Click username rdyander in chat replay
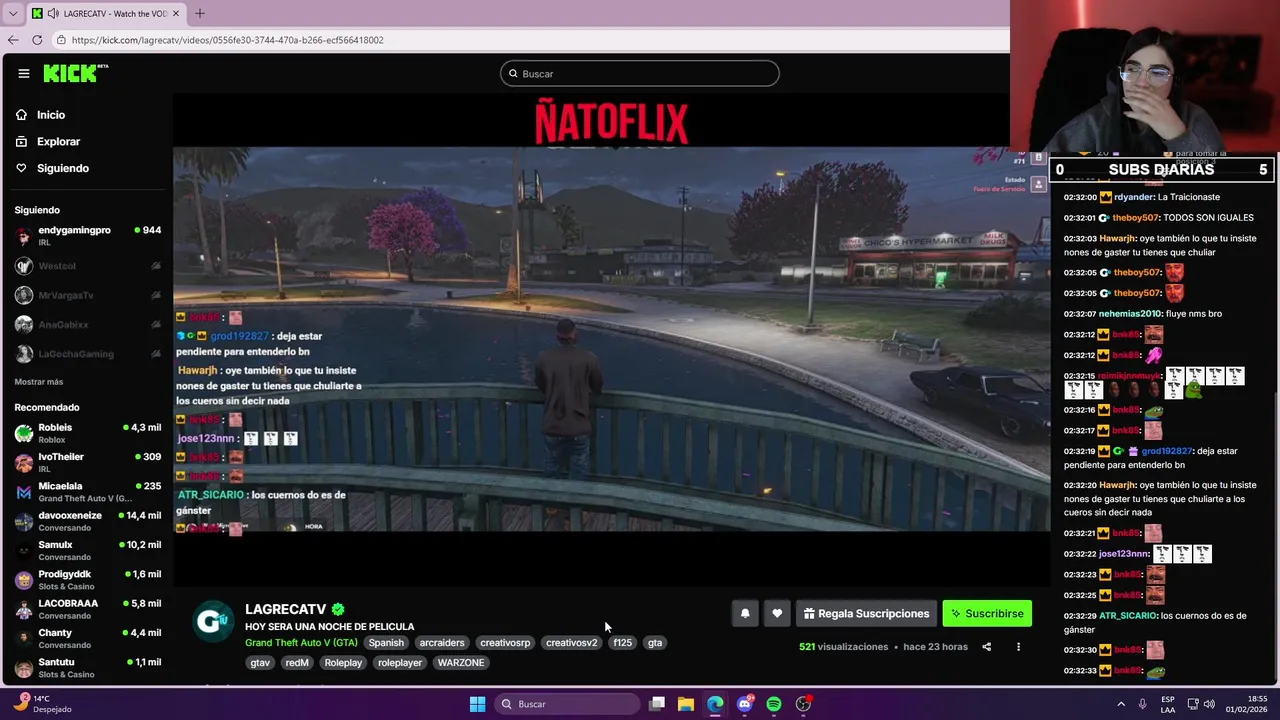Image resolution: width=1280 pixels, height=720 pixels. pos(1133,197)
